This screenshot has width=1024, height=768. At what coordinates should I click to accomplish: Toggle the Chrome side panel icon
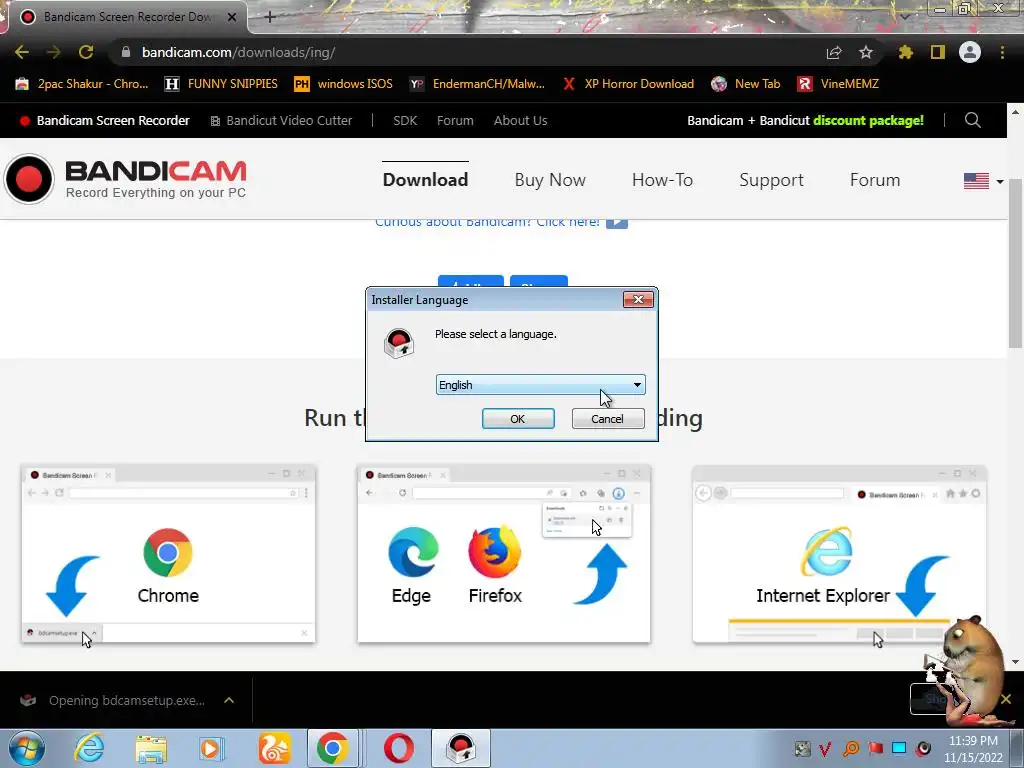coord(938,52)
